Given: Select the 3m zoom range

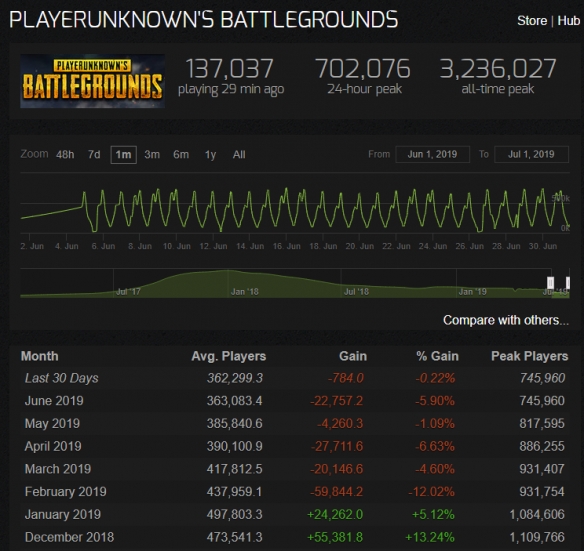Looking at the screenshot, I should pyautogui.click(x=152, y=155).
